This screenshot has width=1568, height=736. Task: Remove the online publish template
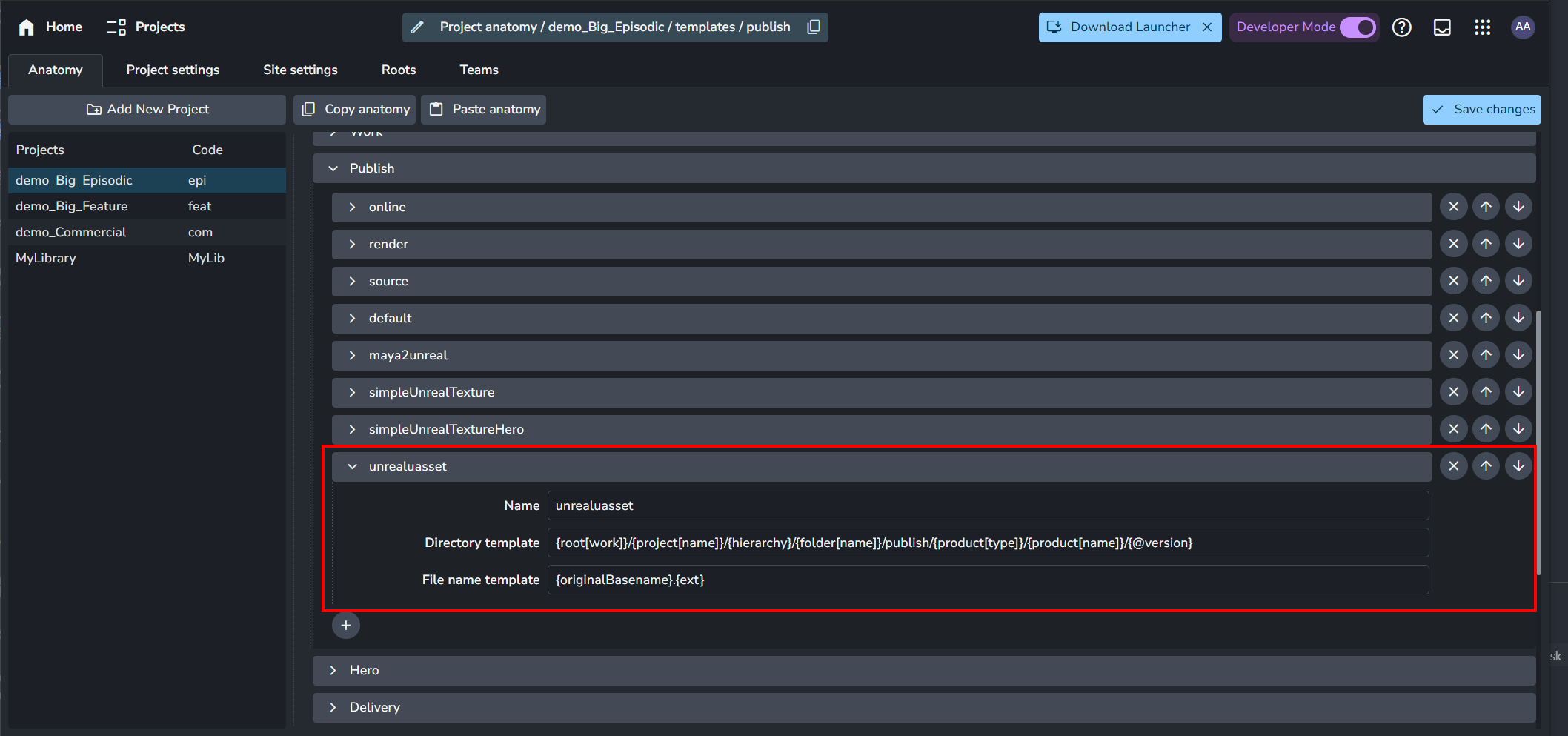click(x=1454, y=207)
